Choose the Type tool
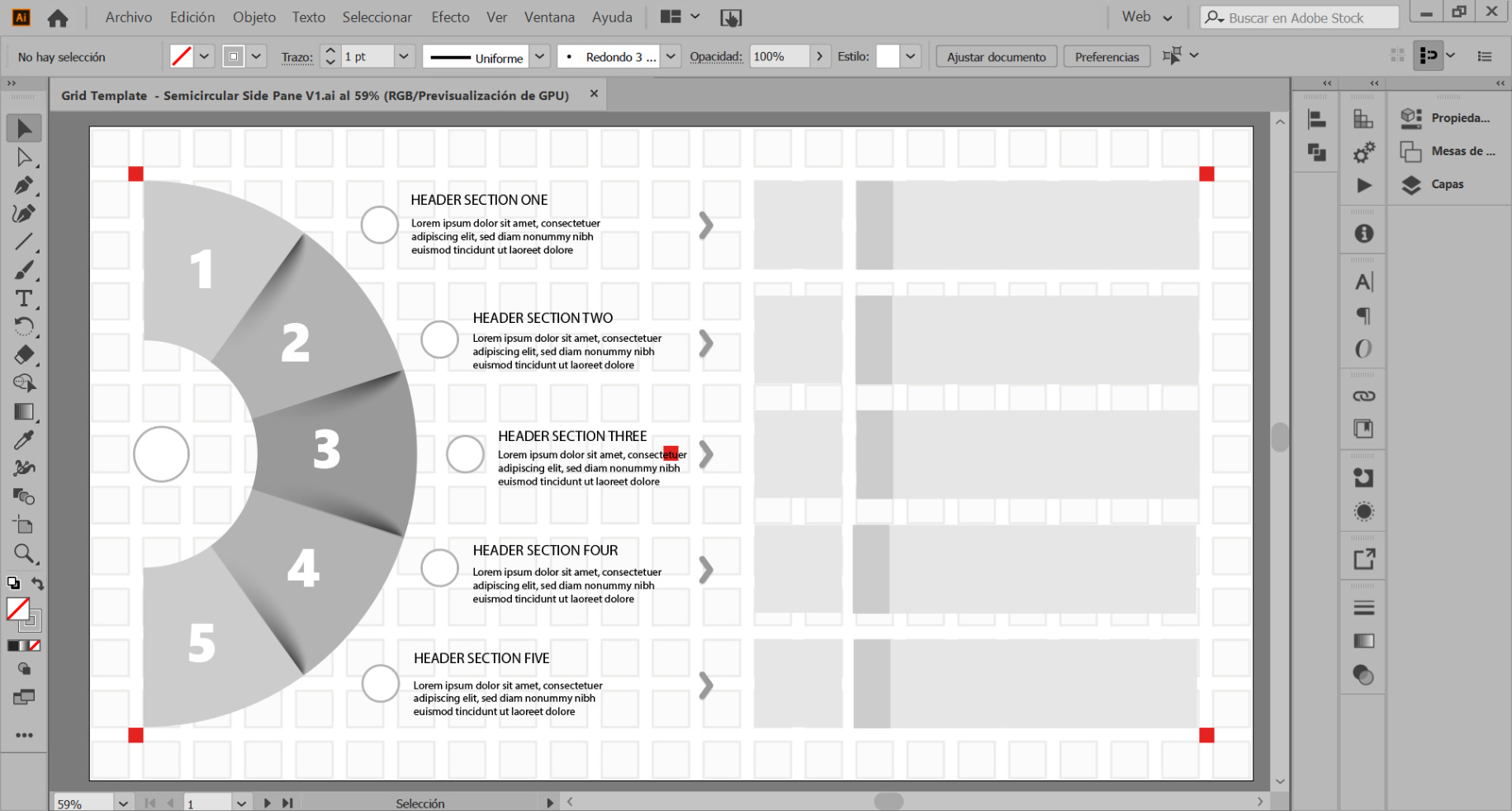 pyautogui.click(x=24, y=299)
